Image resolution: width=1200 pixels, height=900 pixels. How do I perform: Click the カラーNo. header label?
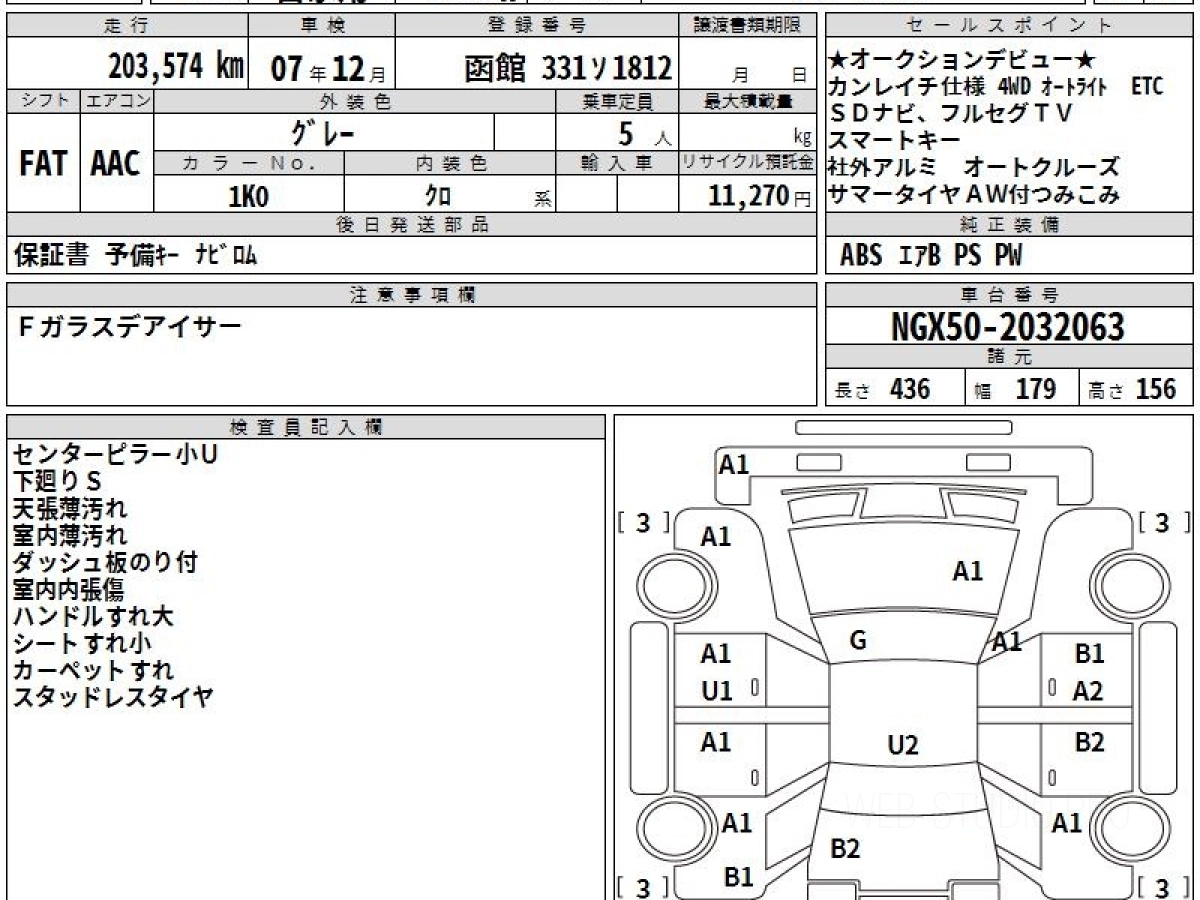pyautogui.click(x=249, y=164)
